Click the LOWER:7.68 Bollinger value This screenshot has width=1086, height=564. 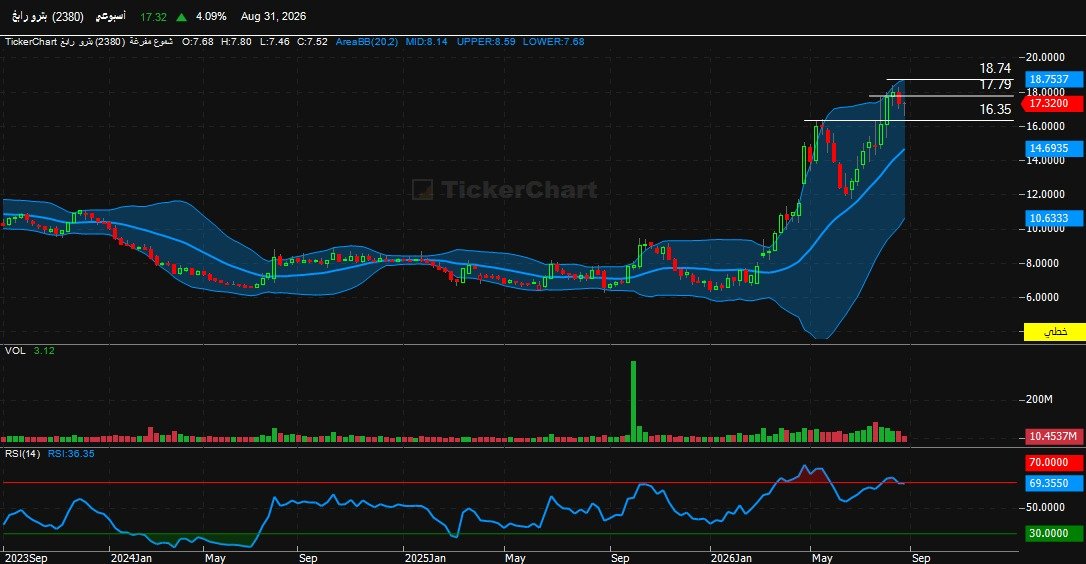(553, 42)
